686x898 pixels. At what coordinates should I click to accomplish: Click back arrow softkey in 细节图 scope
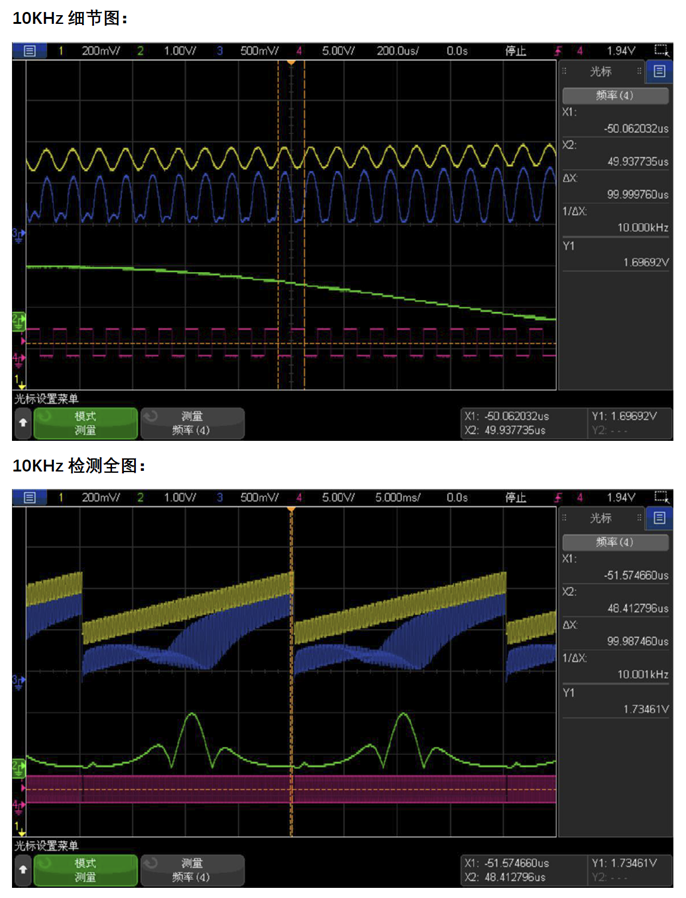pos(21,423)
